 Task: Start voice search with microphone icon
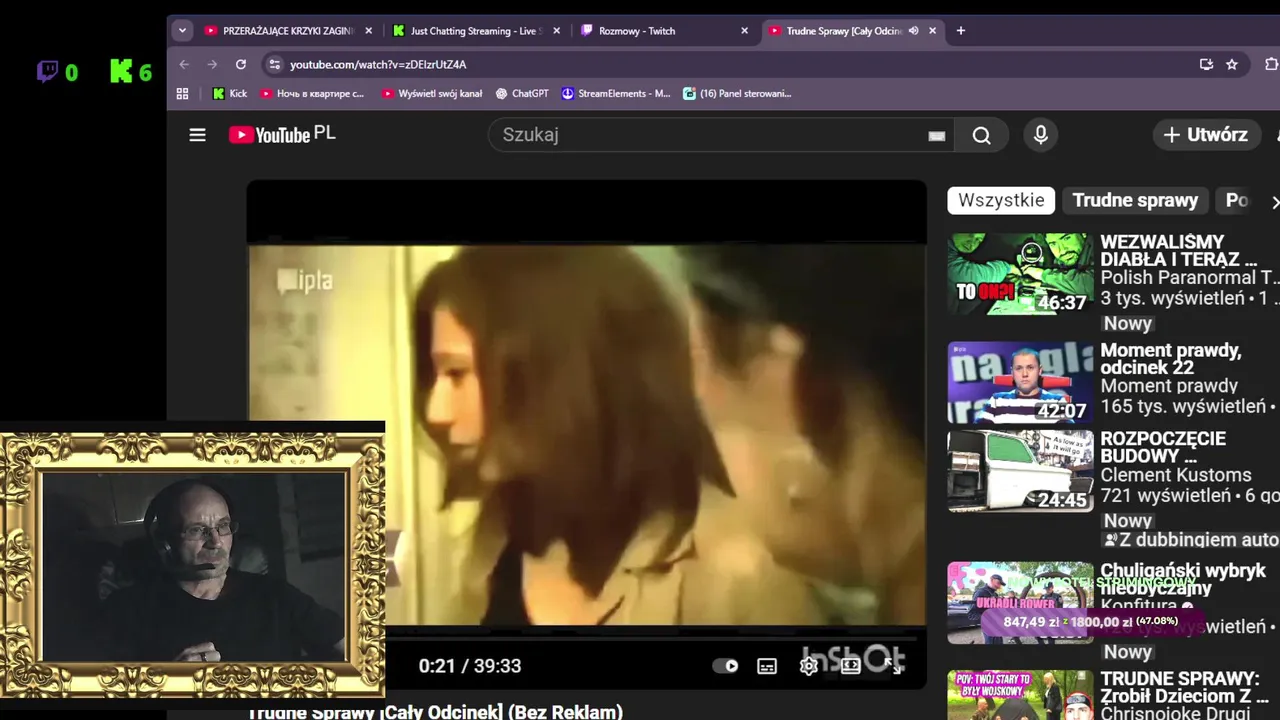tap(1041, 135)
